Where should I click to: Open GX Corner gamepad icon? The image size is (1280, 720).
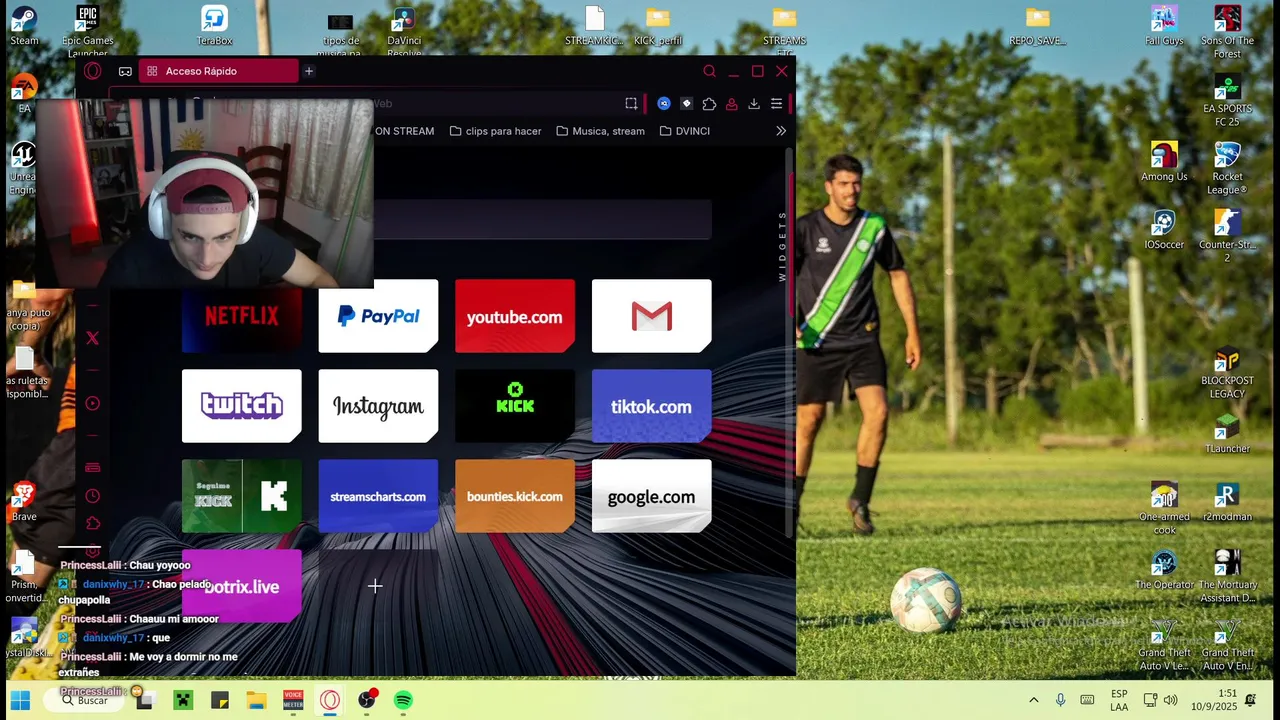tap(125, 71)
